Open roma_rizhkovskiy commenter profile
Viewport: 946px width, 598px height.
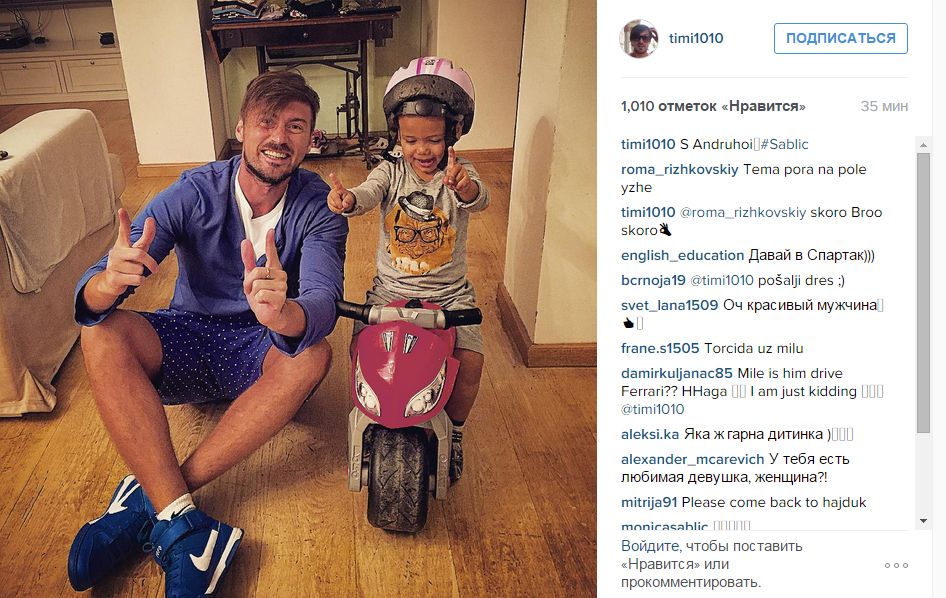pyautogui.click(x=679, y=169)
